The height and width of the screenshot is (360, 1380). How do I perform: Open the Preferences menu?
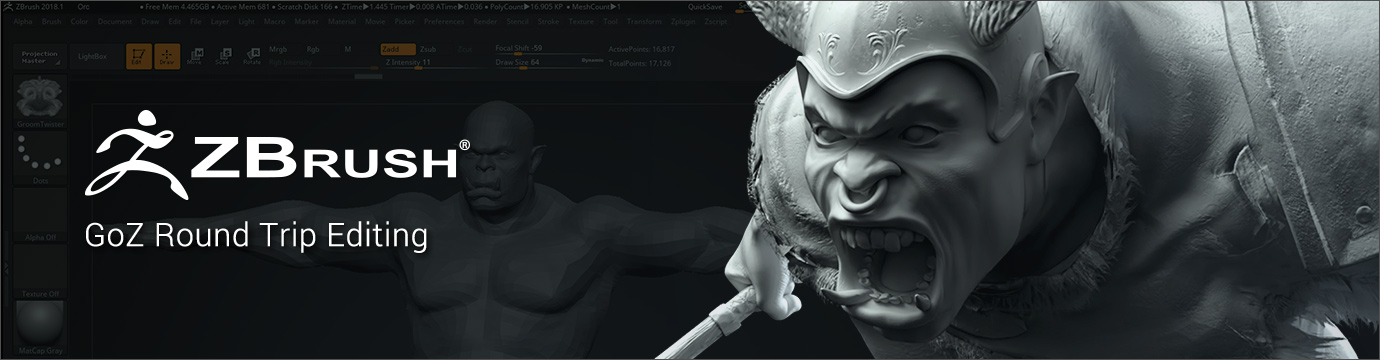coord(444,22)
